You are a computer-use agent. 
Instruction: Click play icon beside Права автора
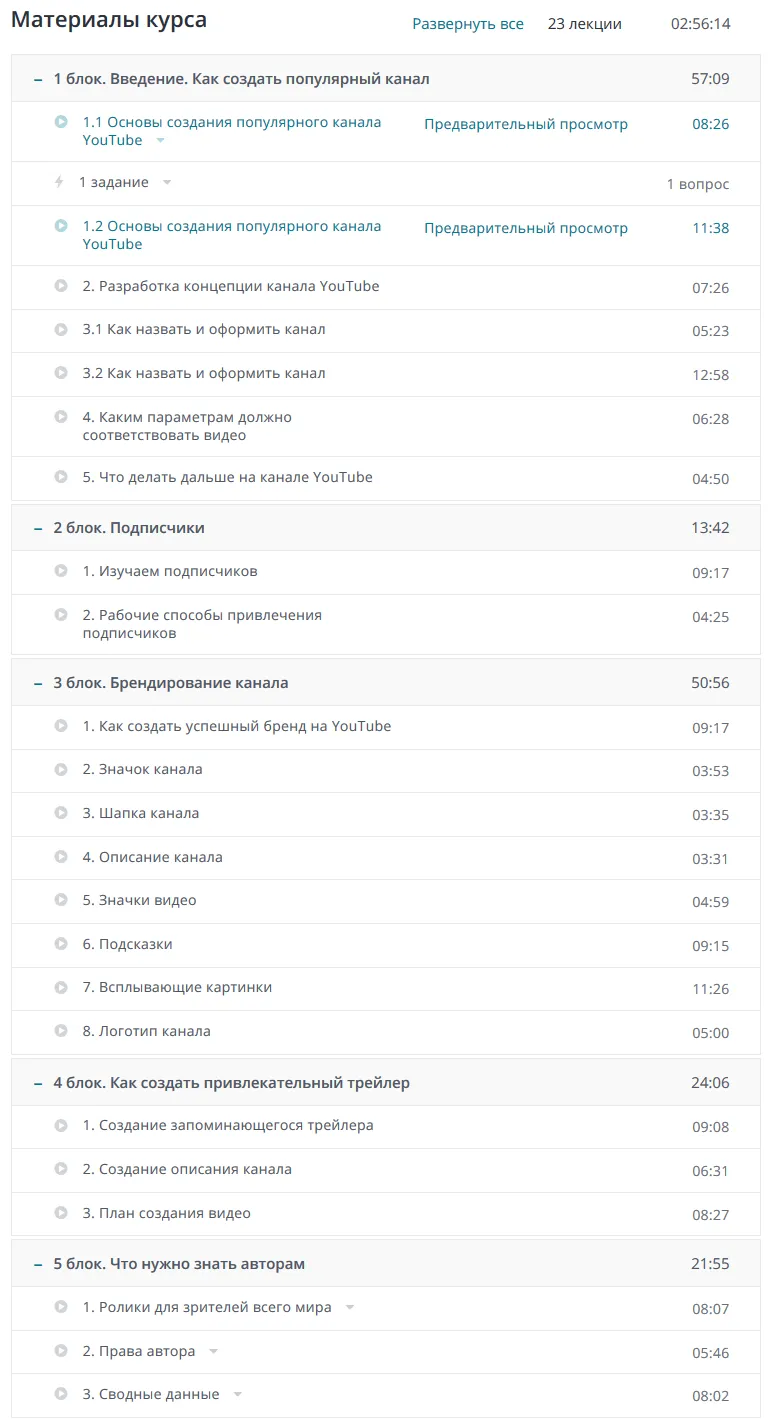pos(61,1351)
